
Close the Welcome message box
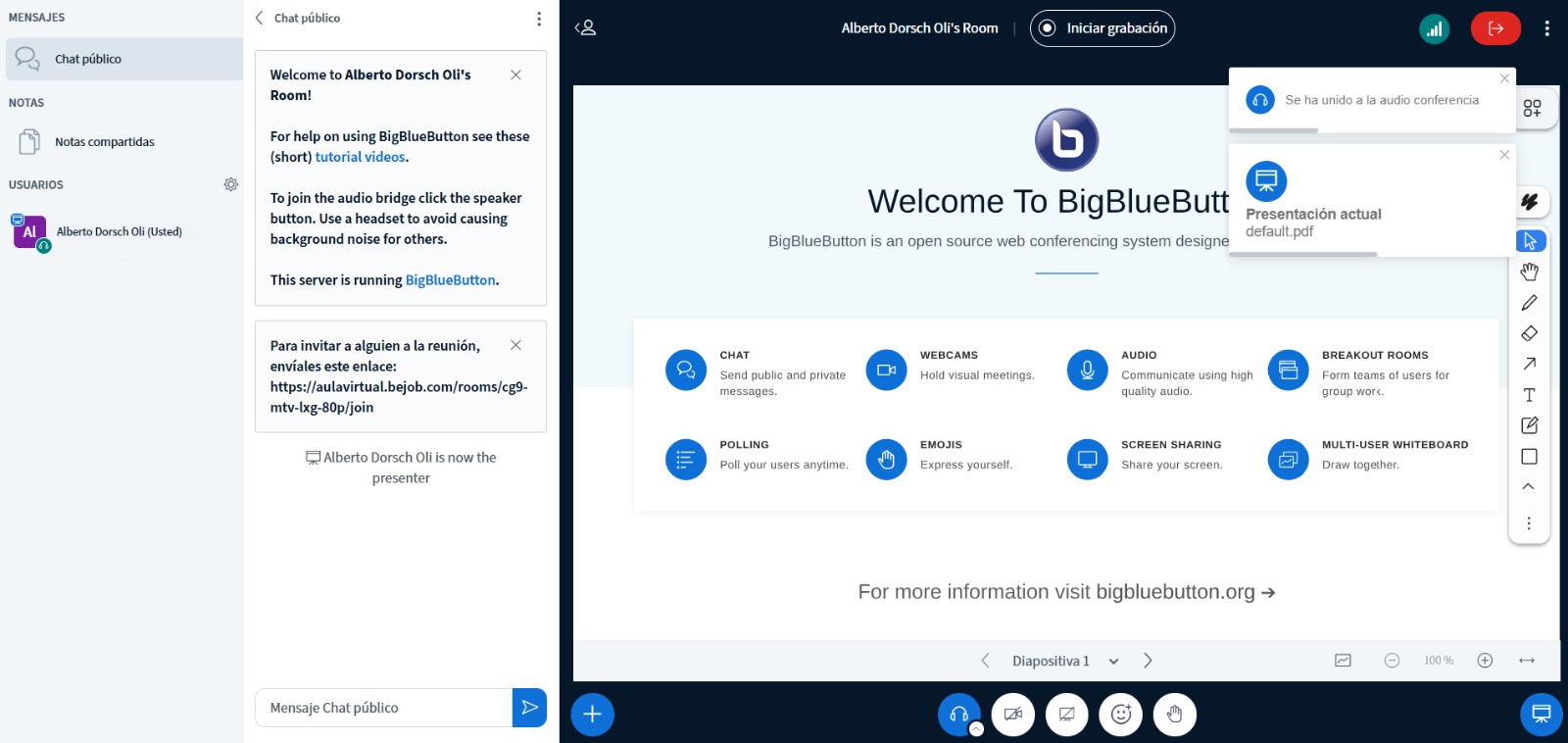coord(515,74)
